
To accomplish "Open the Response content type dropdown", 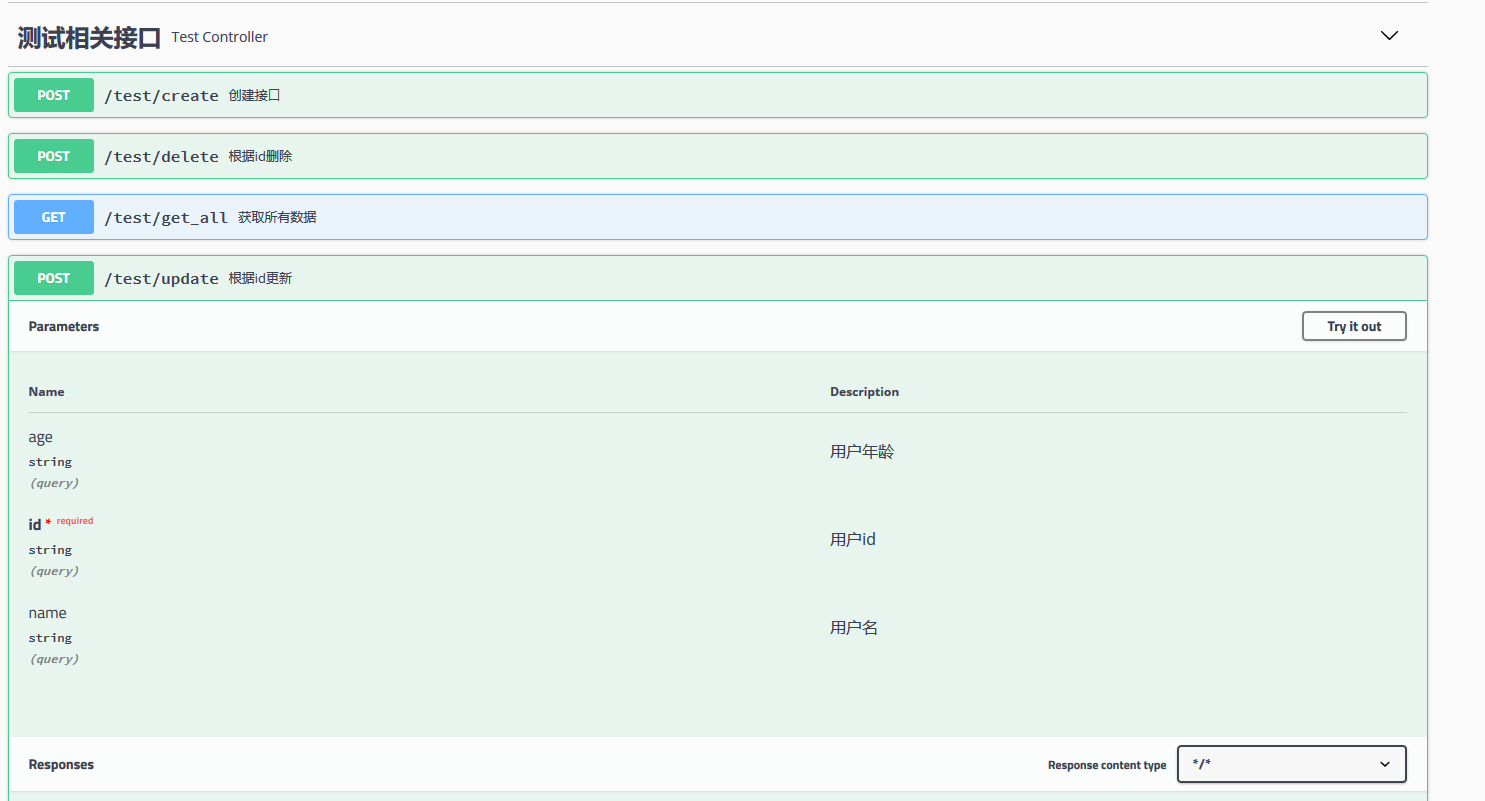I will [x=1291, y=764].
